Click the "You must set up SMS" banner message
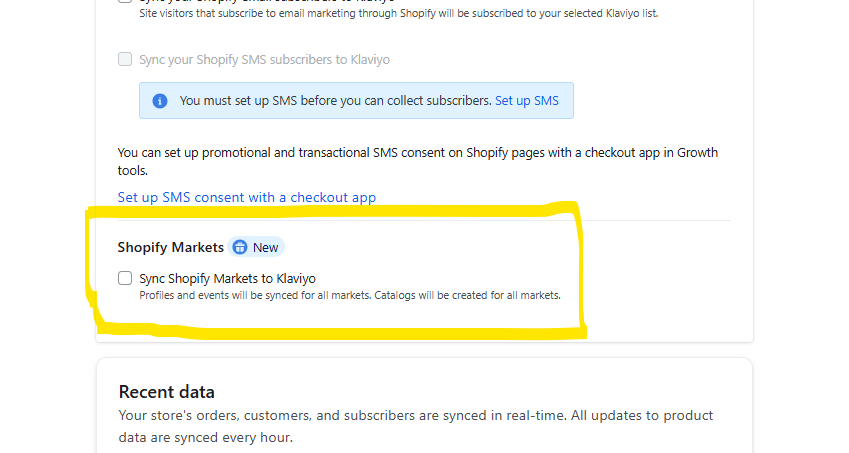849x453 pixels. click(335, 101)
